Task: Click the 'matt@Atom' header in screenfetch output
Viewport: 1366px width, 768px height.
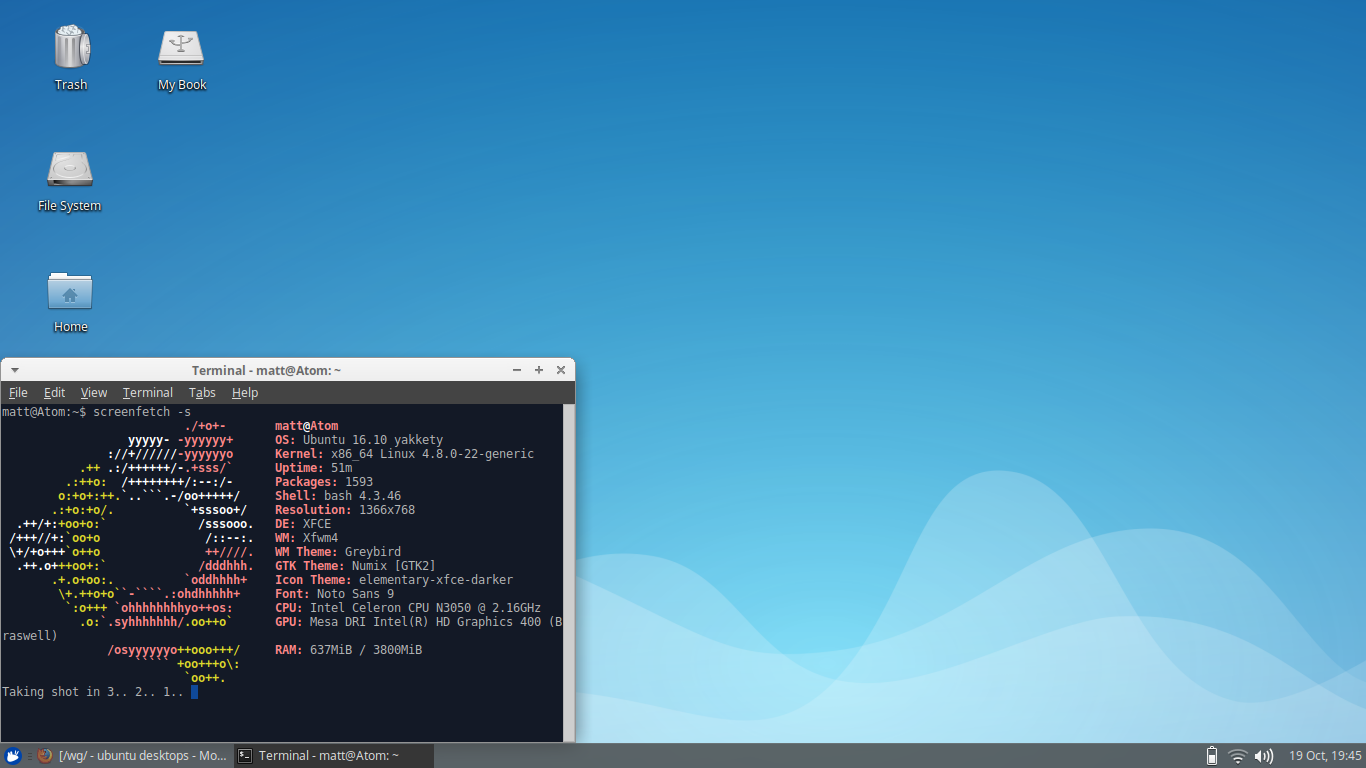Action: [306, 426]
